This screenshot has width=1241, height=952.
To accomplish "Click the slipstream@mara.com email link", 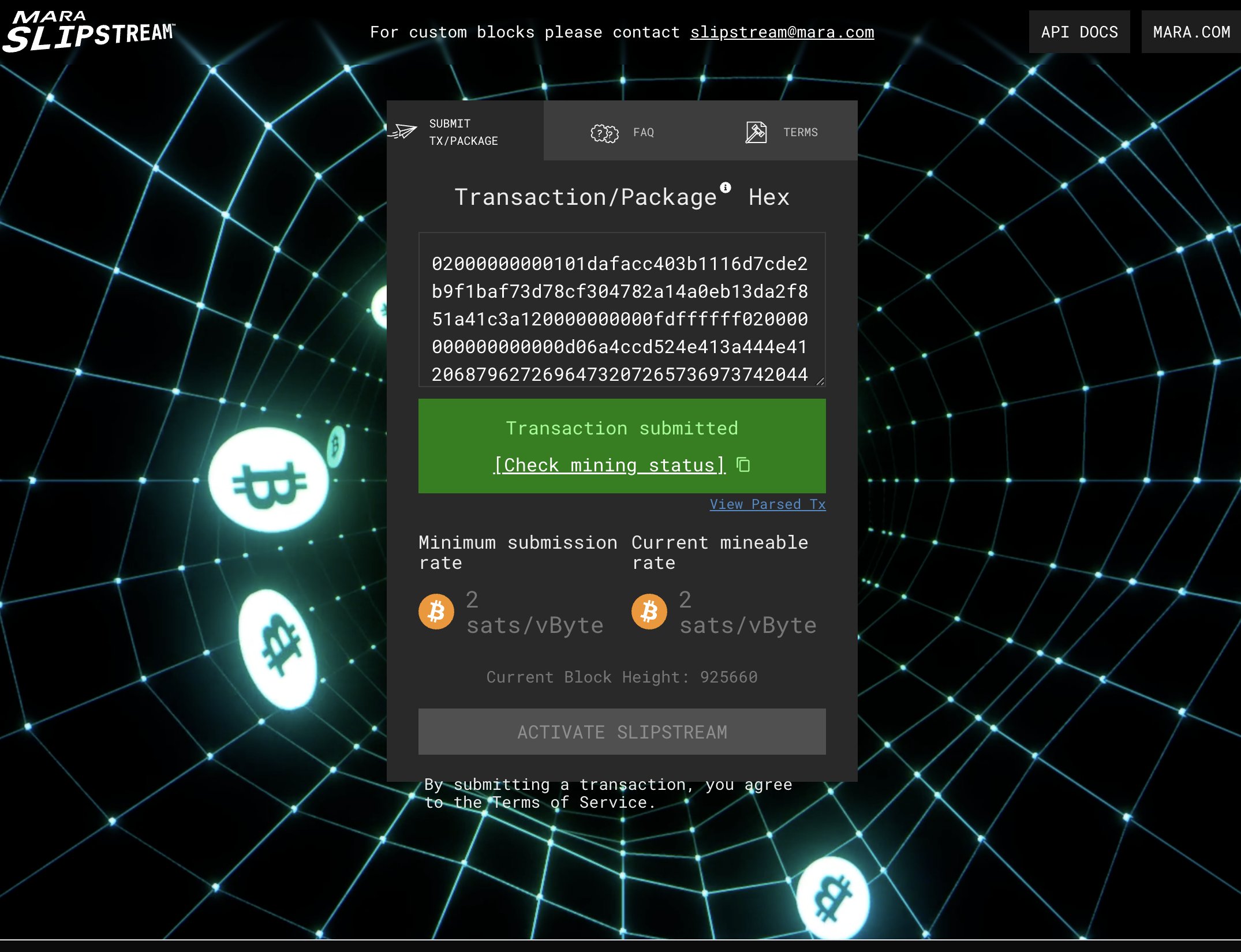I will tap(782, 32).
